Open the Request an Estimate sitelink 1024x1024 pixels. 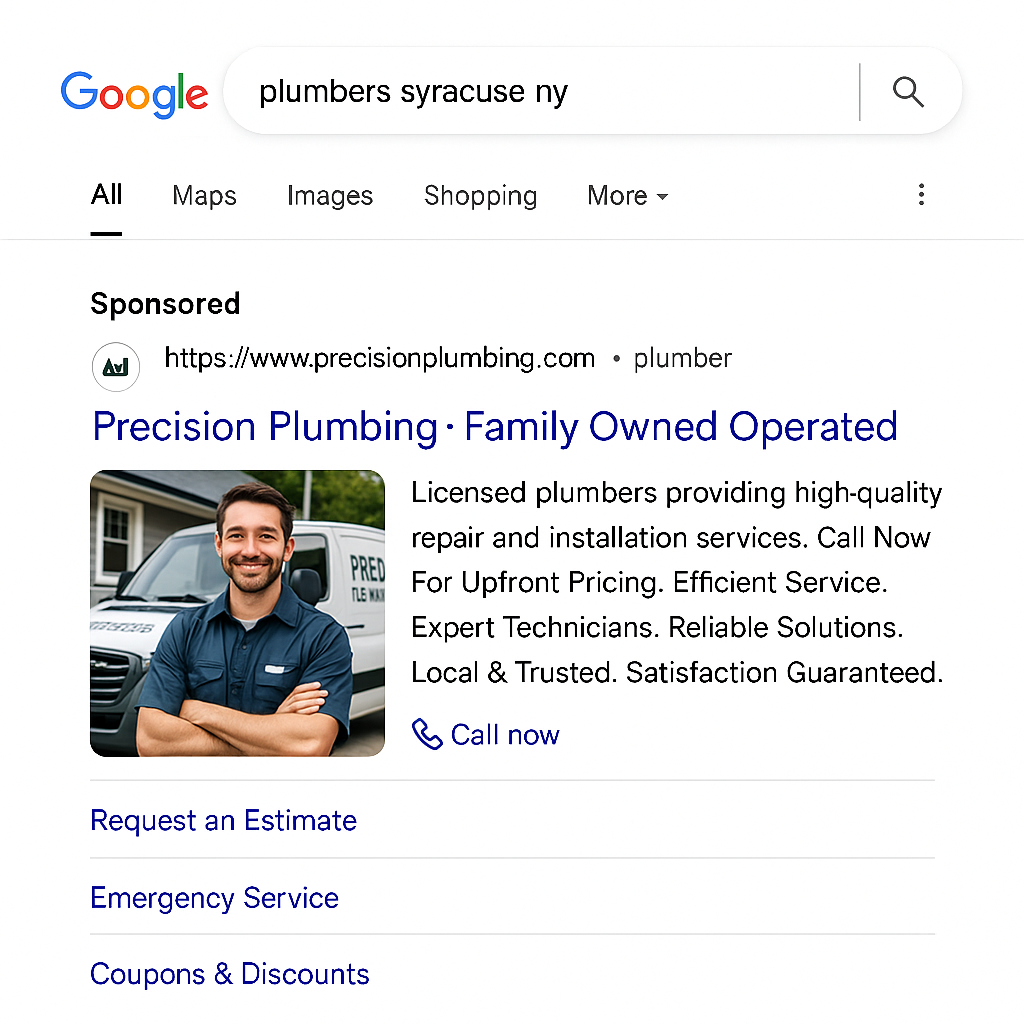coord(223,821)
